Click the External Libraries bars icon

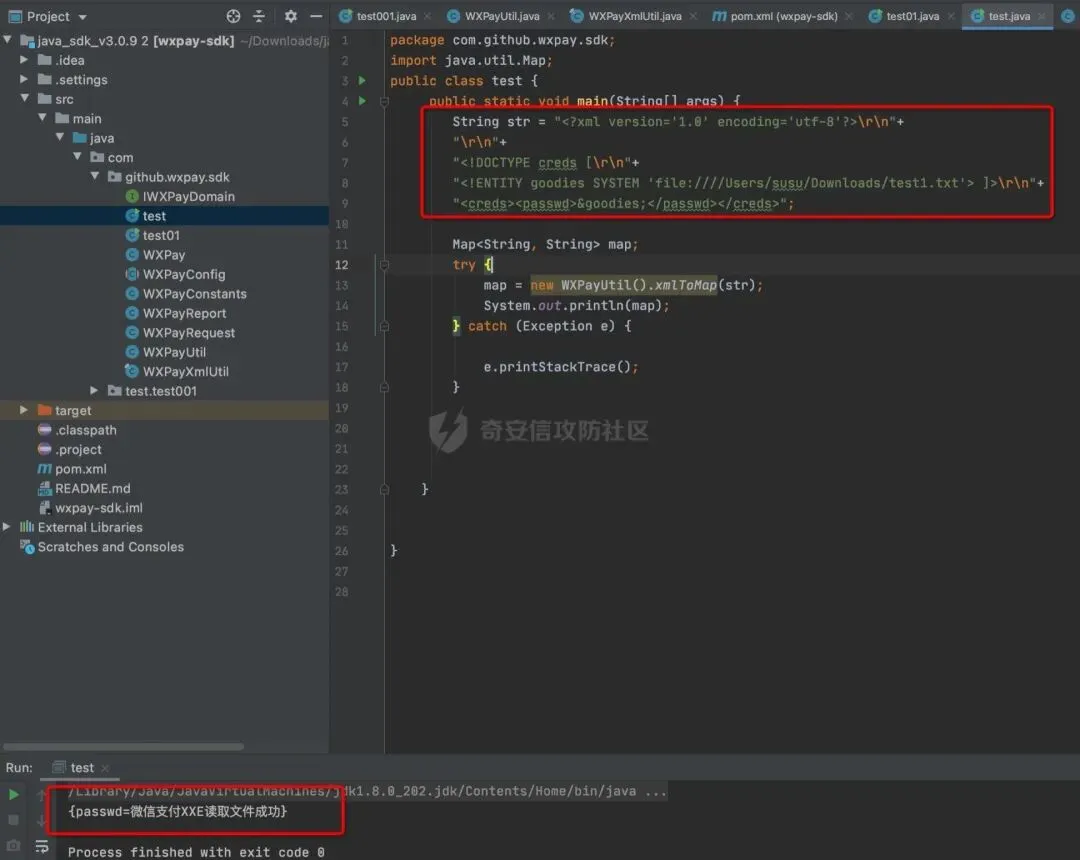pos(27,527)
